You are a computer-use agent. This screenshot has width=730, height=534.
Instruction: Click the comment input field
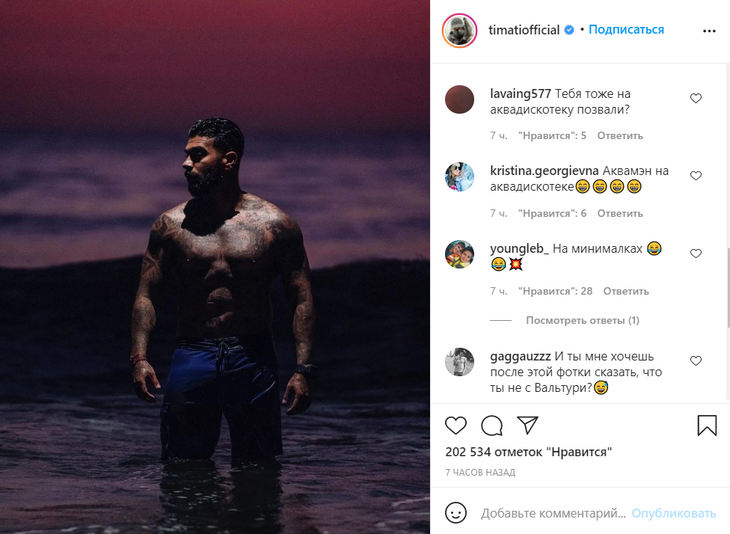pos(553,513)
